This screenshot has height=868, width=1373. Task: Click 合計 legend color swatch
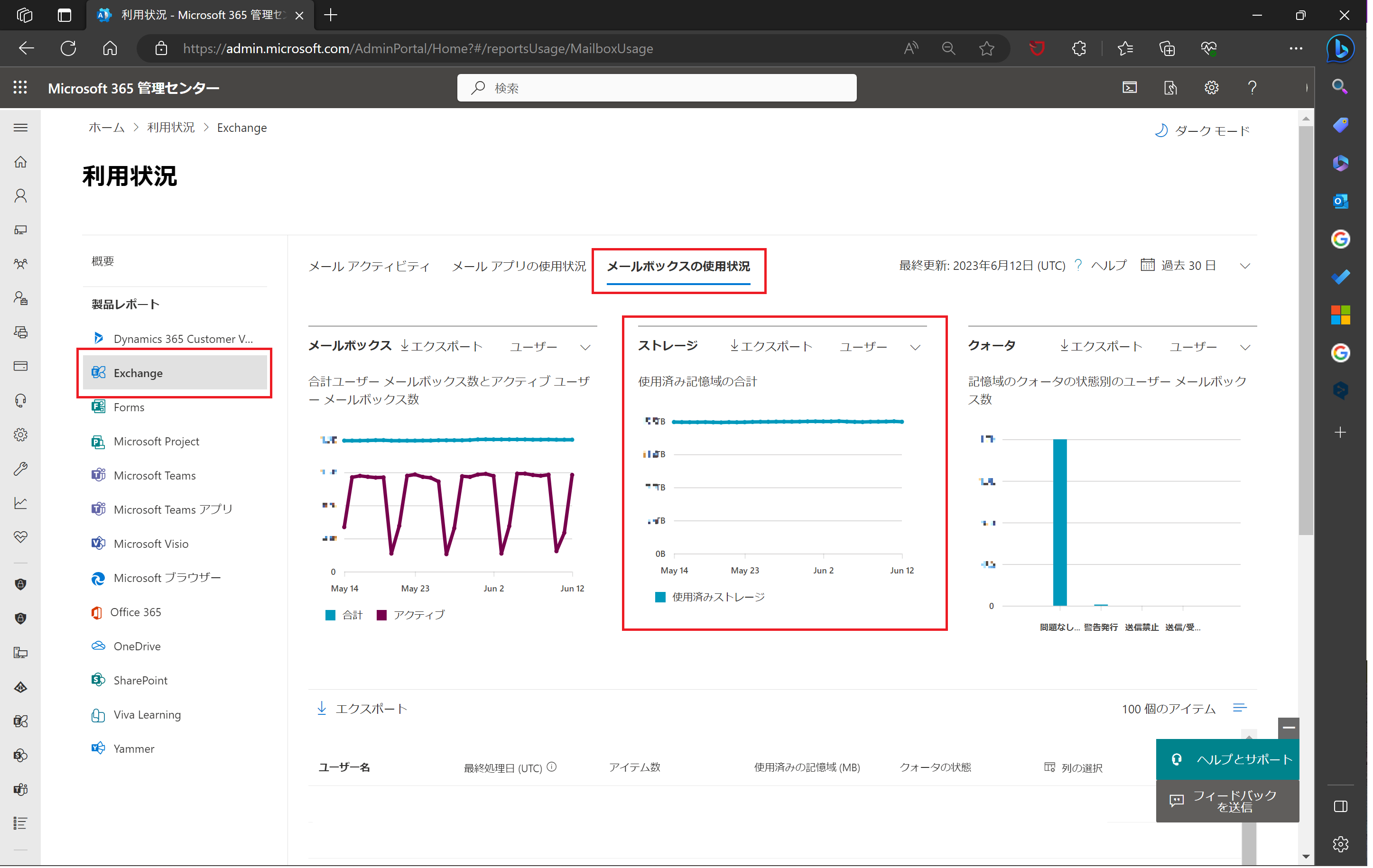[330, 616]
